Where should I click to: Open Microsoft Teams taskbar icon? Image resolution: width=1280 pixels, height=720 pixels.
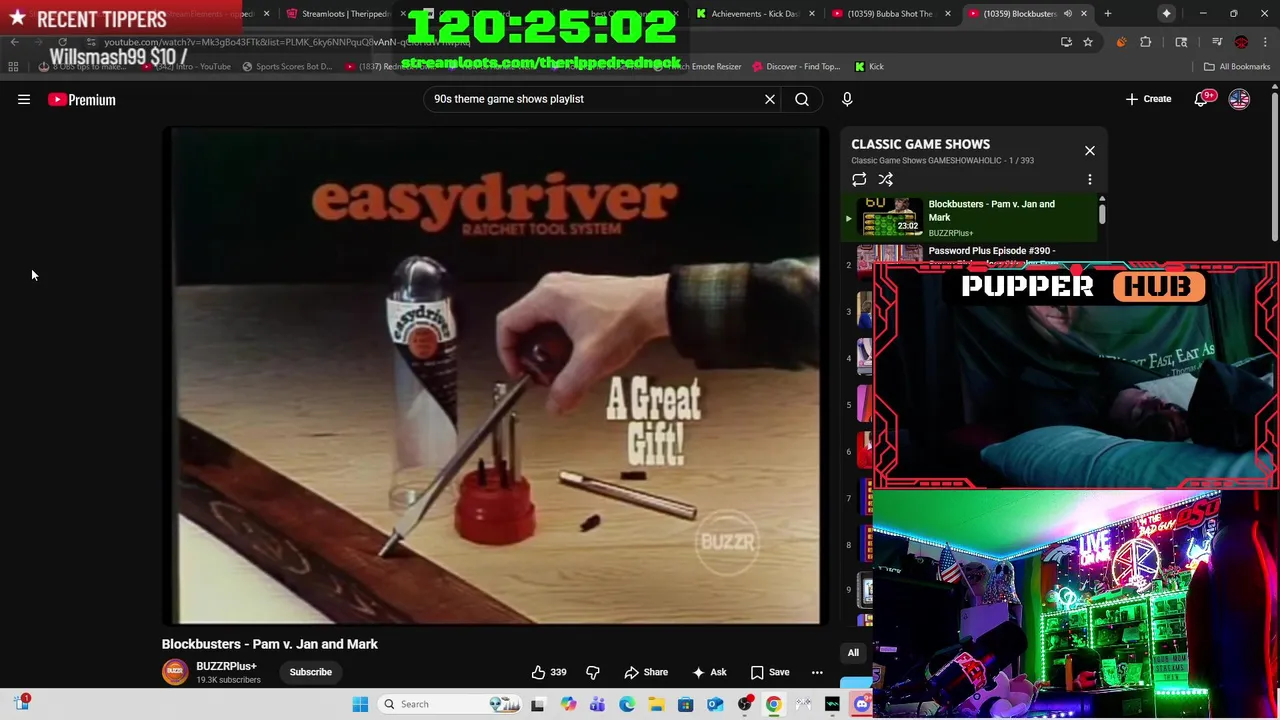597,704
